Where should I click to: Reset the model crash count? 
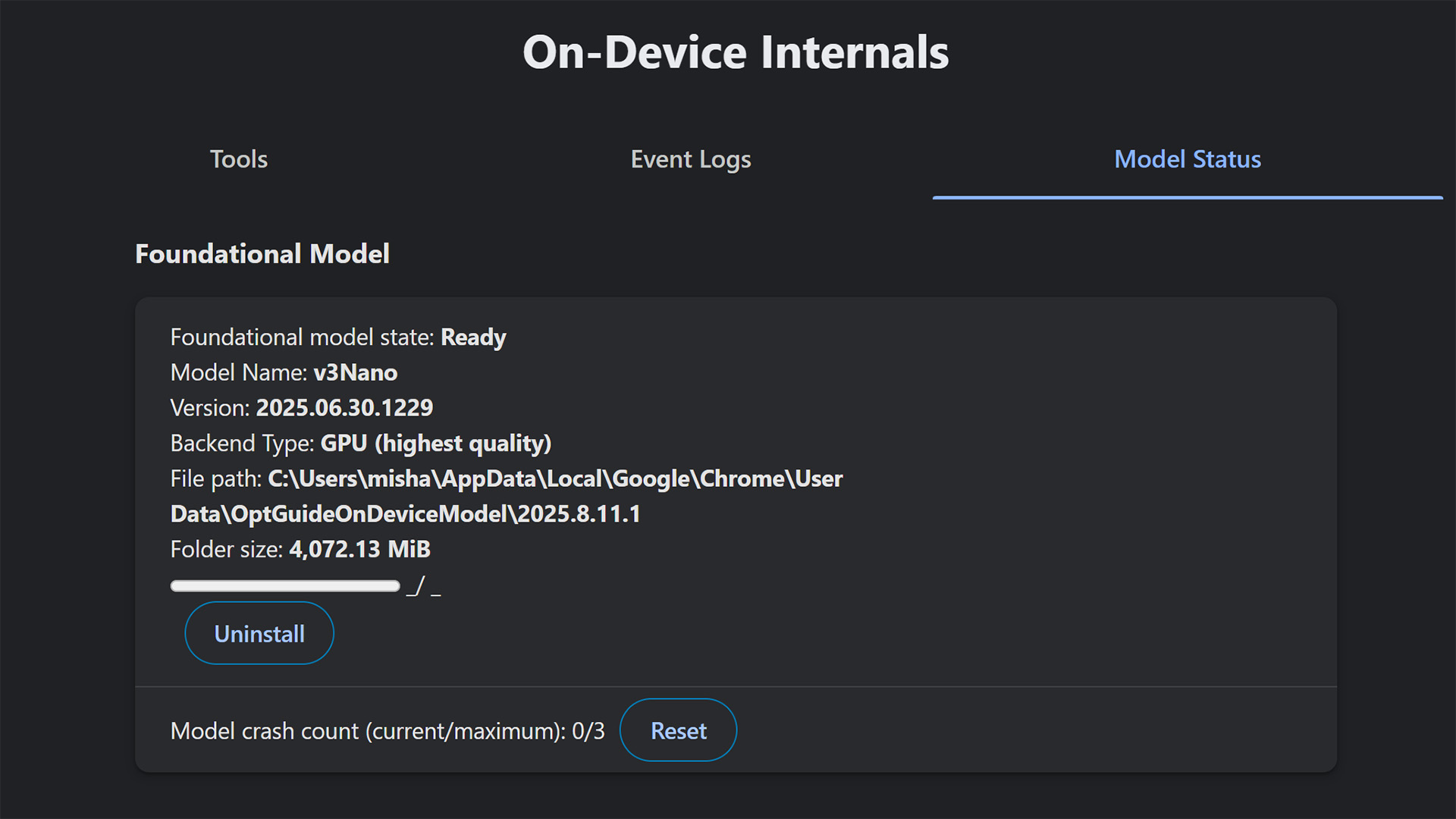point(678,730)
